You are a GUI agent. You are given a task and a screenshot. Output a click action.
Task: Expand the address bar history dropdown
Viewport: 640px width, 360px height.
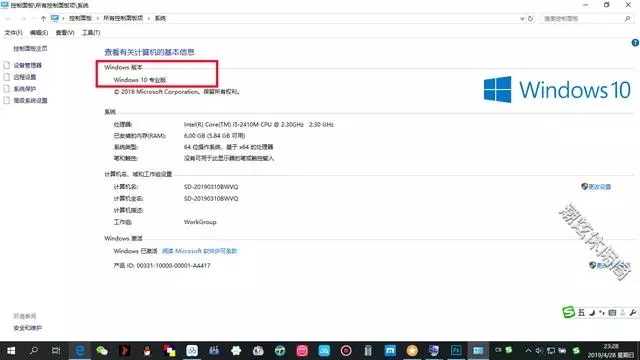[522, 18]
